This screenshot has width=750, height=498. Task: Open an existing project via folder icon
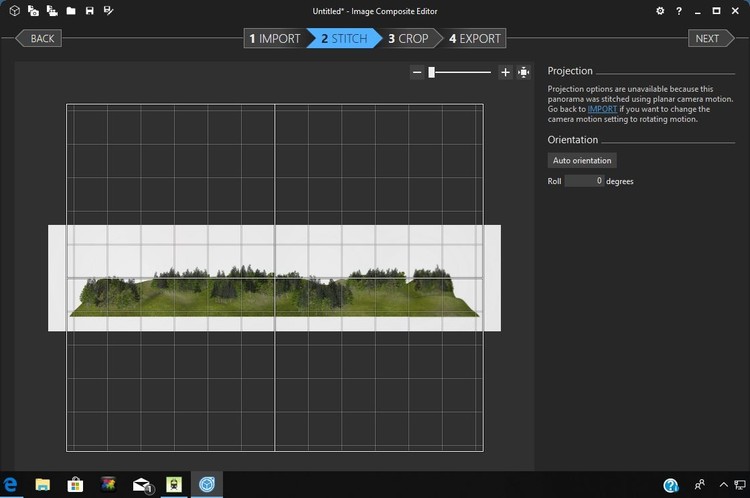70,11
